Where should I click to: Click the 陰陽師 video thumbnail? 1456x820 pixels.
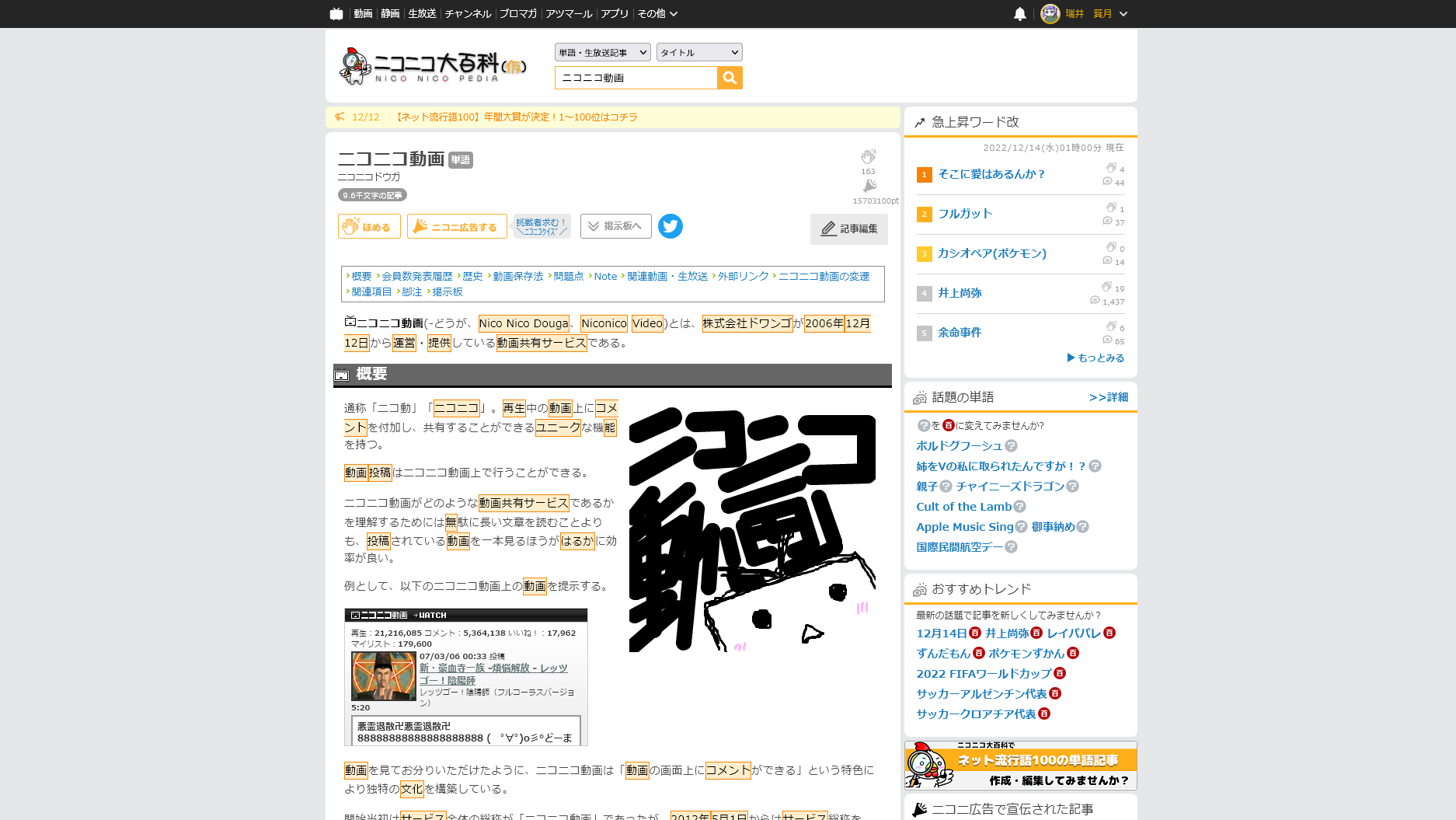tap(384, 676)
